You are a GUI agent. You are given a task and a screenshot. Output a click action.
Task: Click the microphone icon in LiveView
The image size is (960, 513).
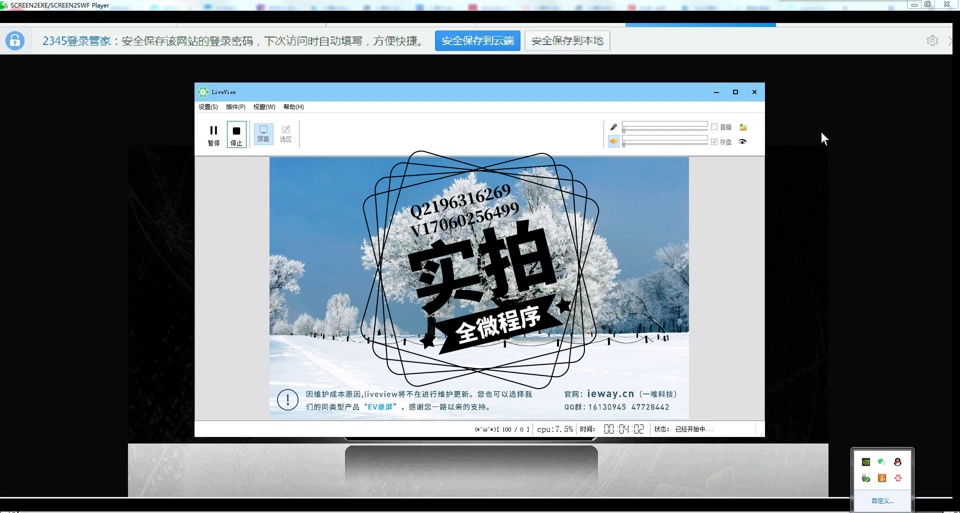[x=613, y=127]
